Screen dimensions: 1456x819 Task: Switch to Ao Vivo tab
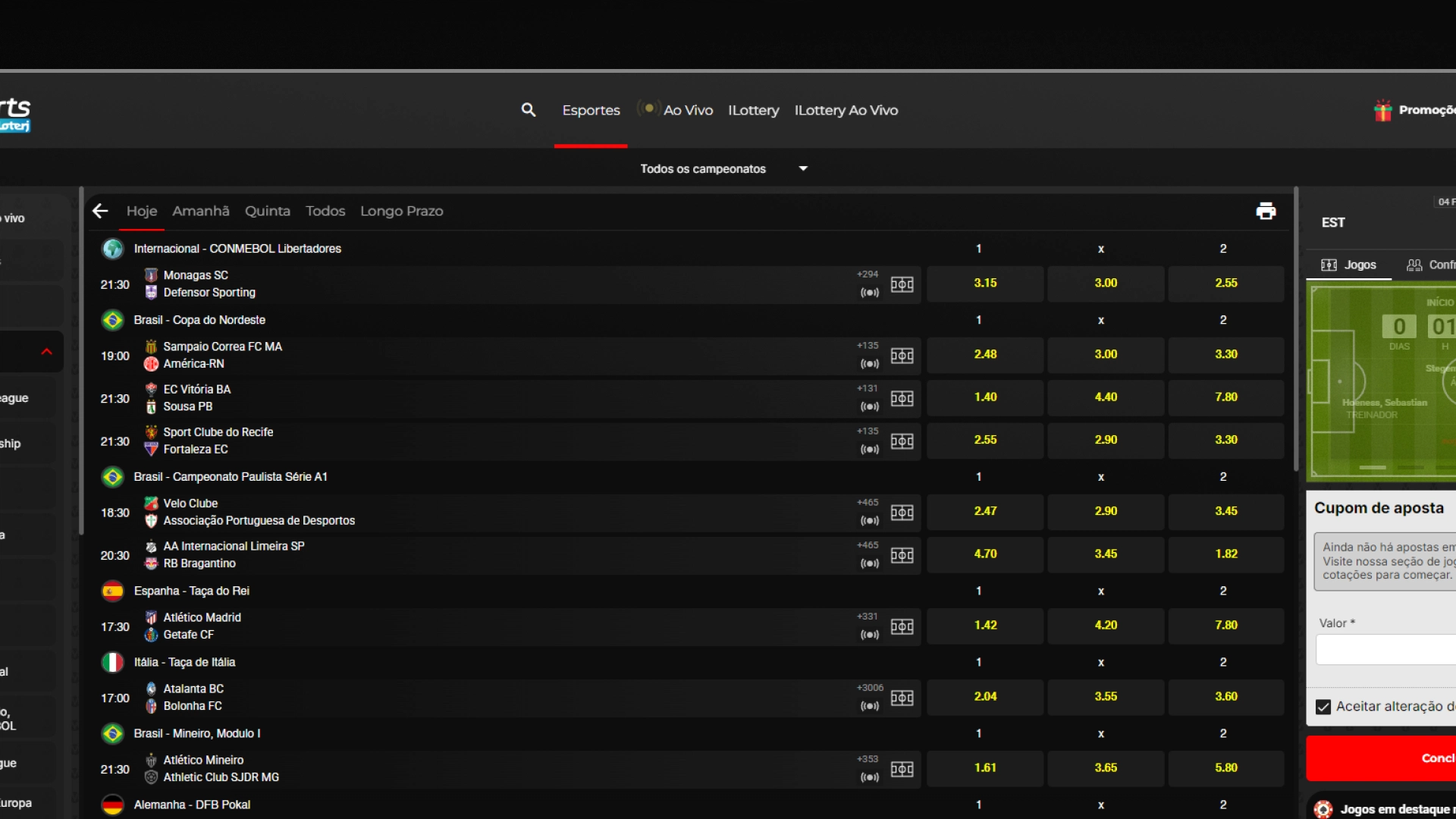click(x=688, y=110)
